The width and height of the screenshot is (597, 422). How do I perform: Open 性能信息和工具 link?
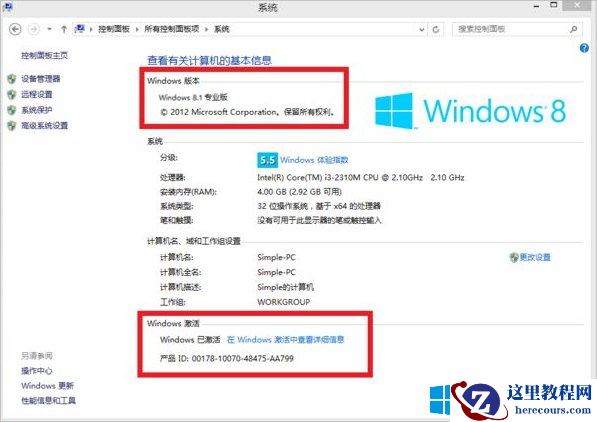point(48,401)
